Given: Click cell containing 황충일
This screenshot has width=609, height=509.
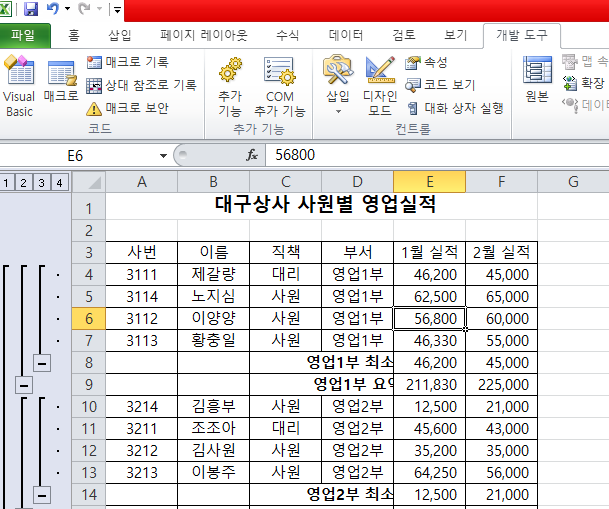Looking at the screenshot, I should [213, 340].
